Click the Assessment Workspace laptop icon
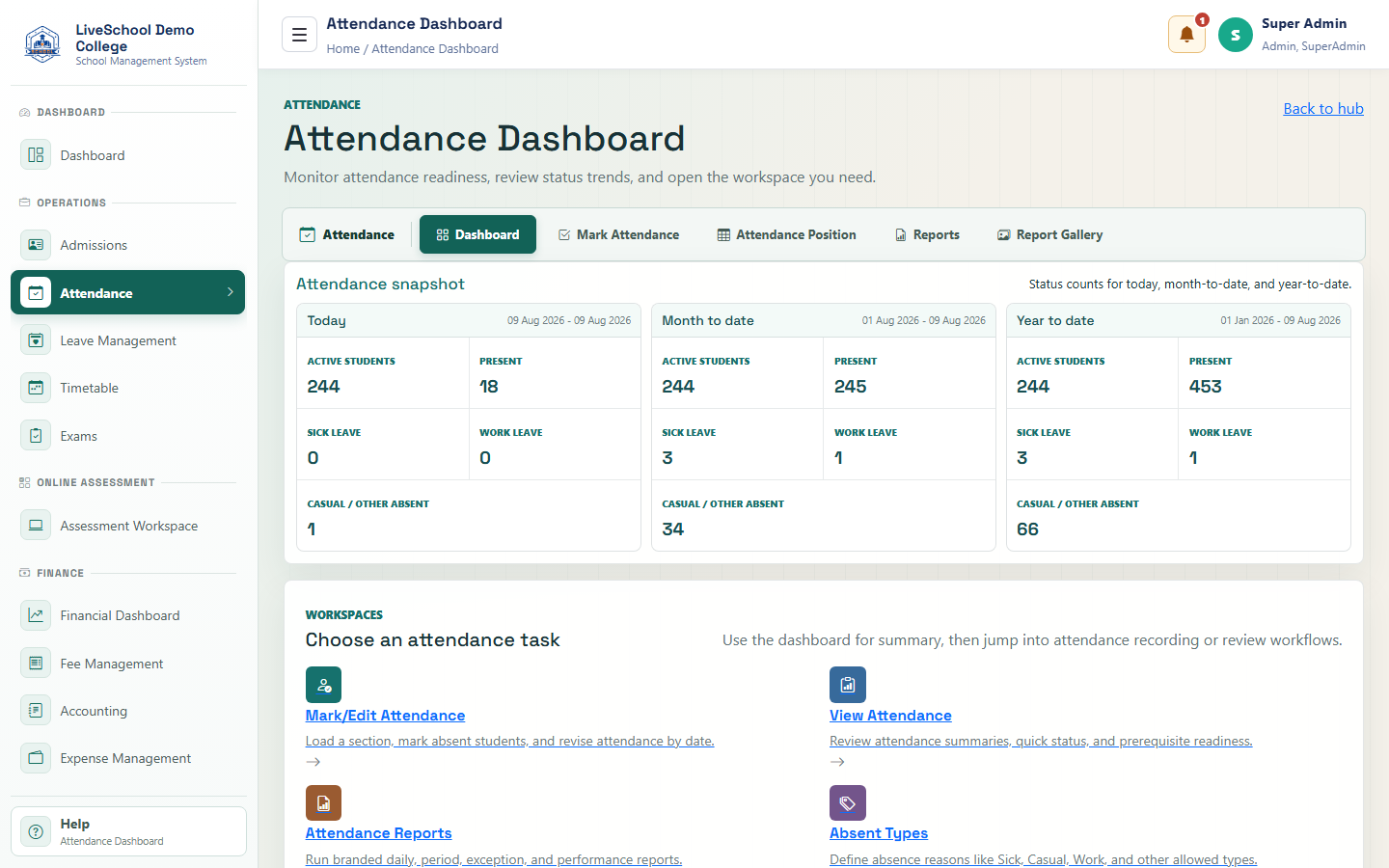 point(36,526)
